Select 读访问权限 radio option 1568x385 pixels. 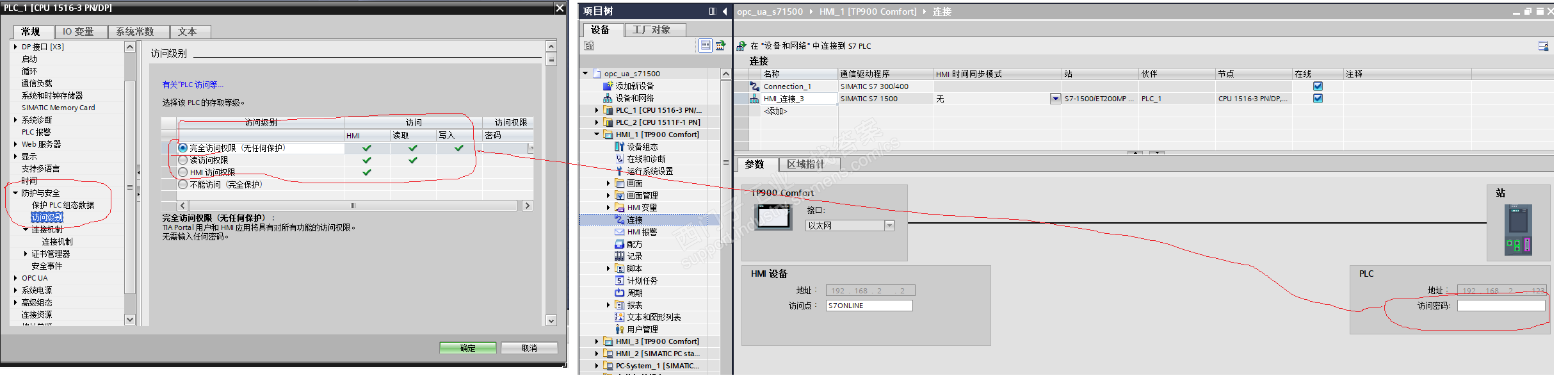click(183, 160)
